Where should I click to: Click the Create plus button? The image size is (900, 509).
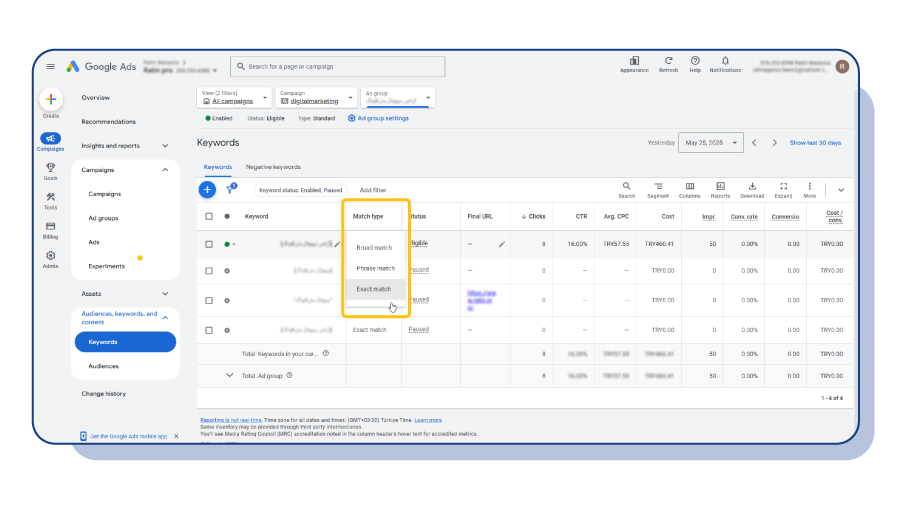pyautogui.click(x=51, y=99)
